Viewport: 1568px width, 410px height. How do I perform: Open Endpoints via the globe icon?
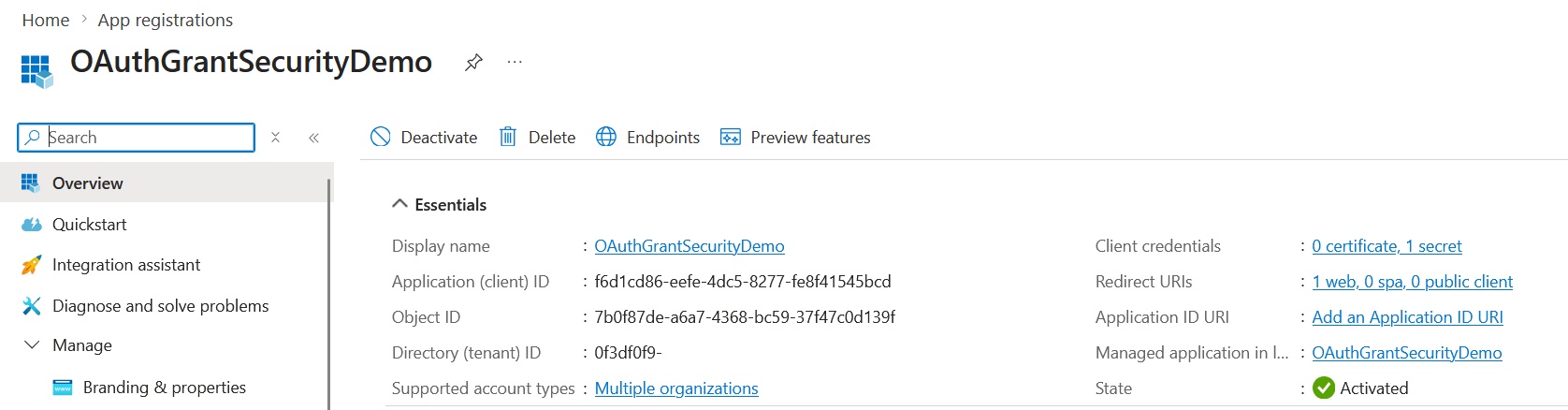(606, 138)
